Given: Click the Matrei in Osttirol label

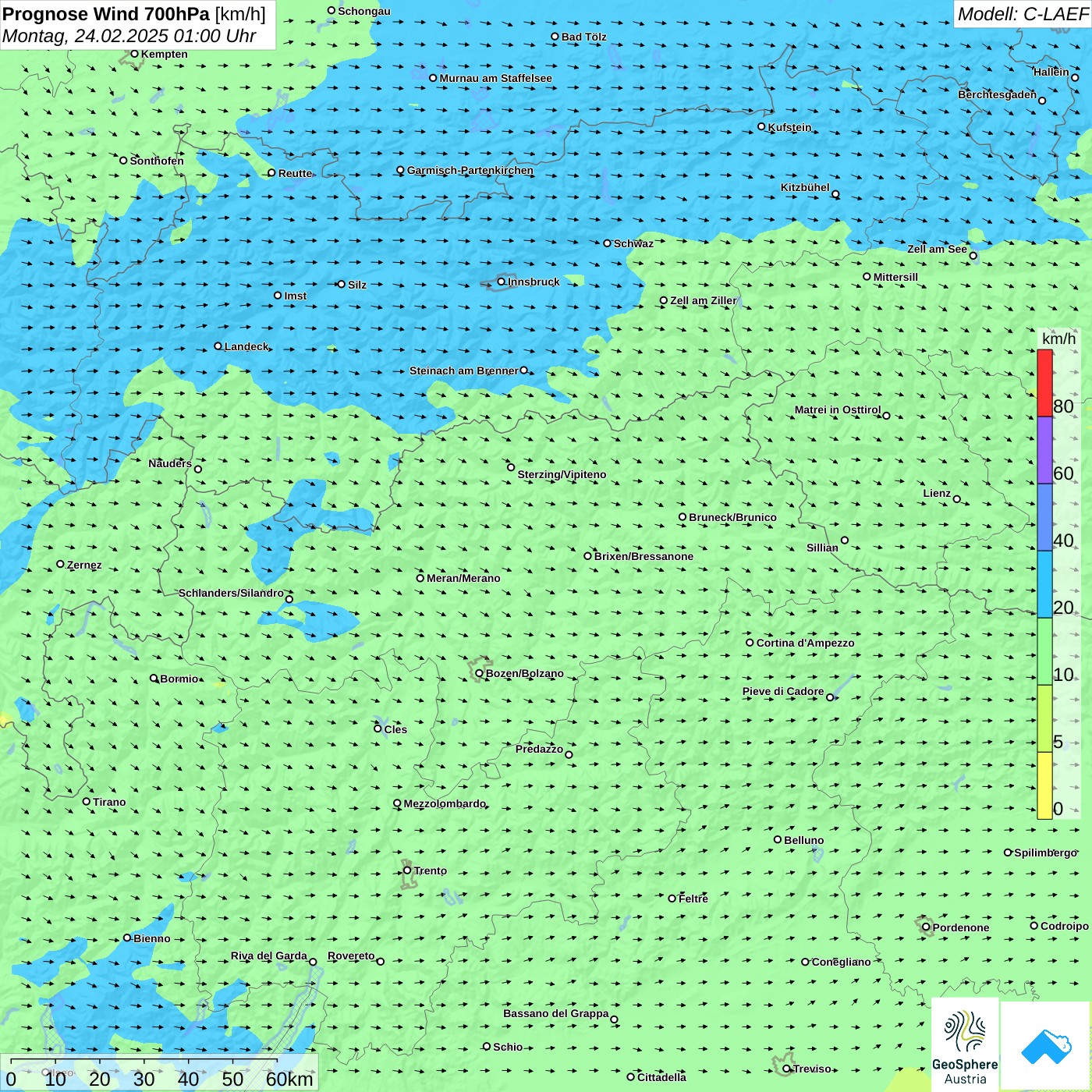Looking at the screenshot, I should pos(838,409).
